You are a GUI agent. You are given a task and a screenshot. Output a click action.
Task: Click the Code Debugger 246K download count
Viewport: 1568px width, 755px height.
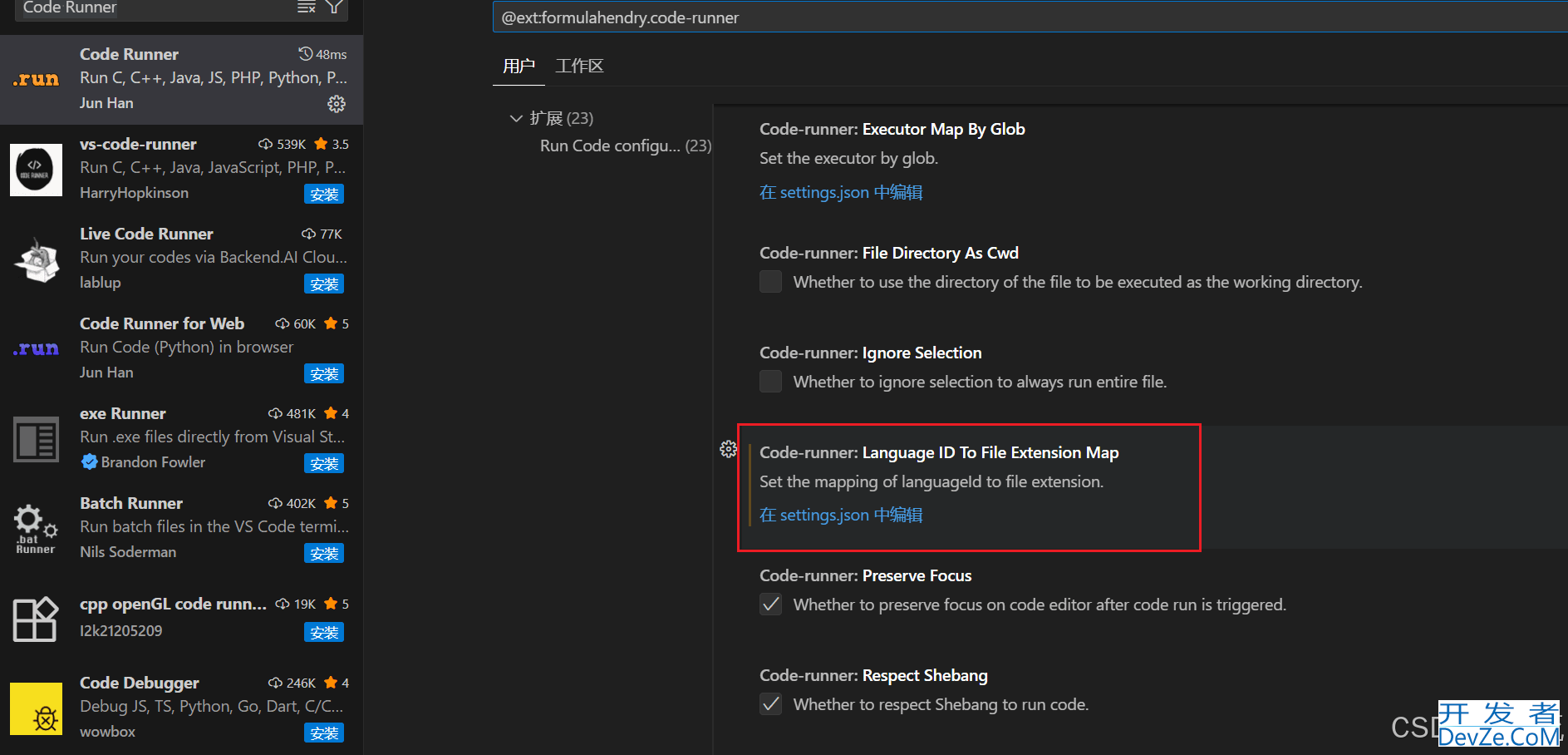point(292,683)
